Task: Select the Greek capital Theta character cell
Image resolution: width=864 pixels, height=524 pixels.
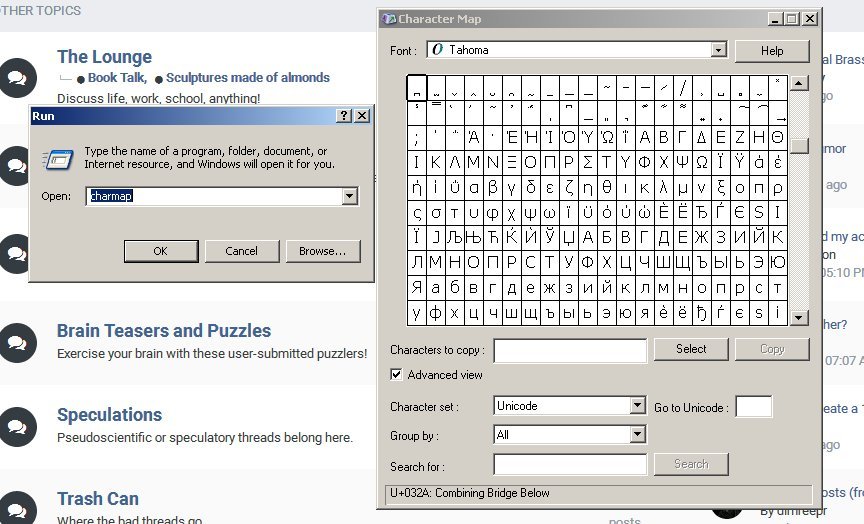Action: tap(777, 137)
